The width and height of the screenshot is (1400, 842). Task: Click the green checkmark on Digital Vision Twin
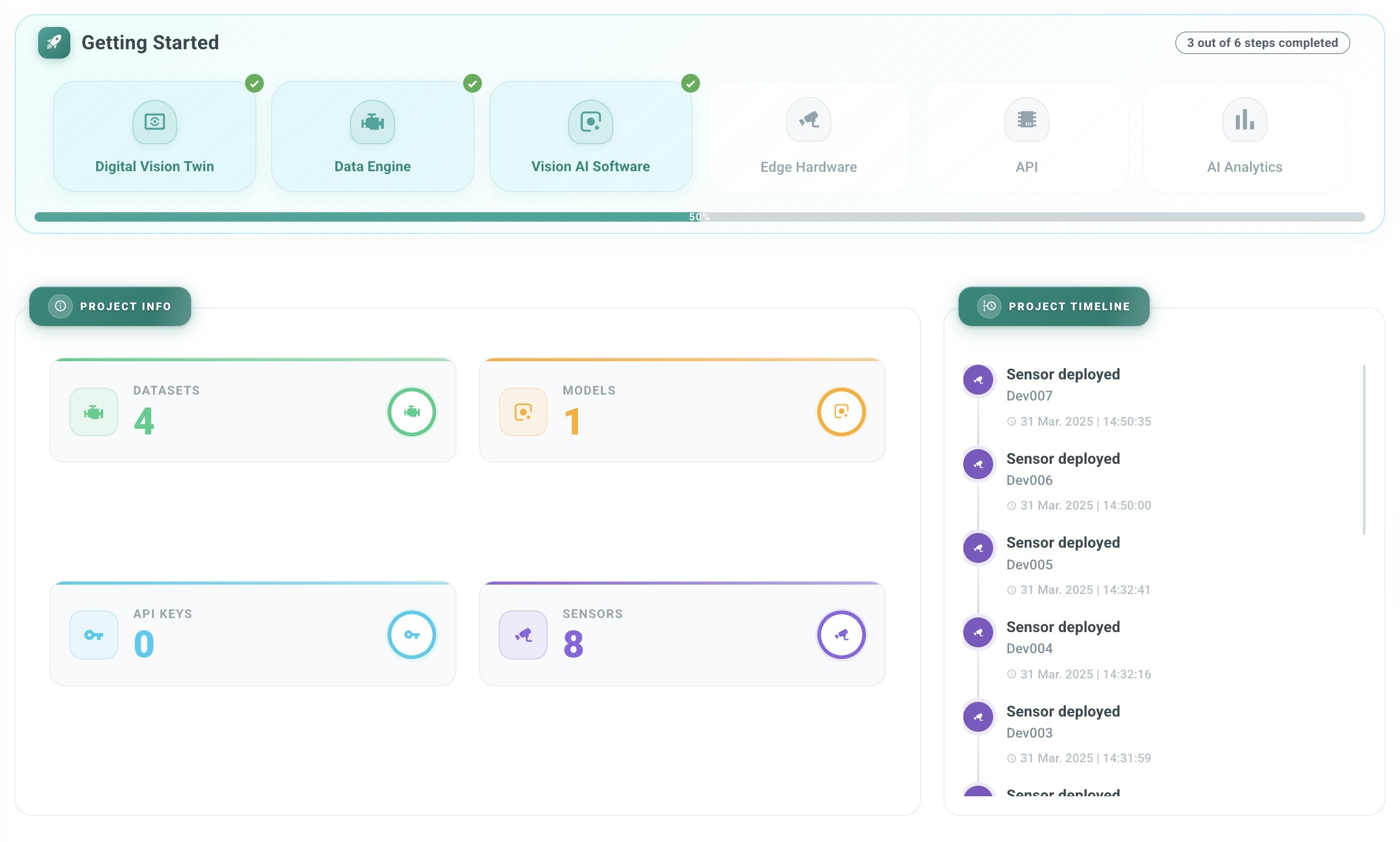pyautogui.click(x=254, y=84)
